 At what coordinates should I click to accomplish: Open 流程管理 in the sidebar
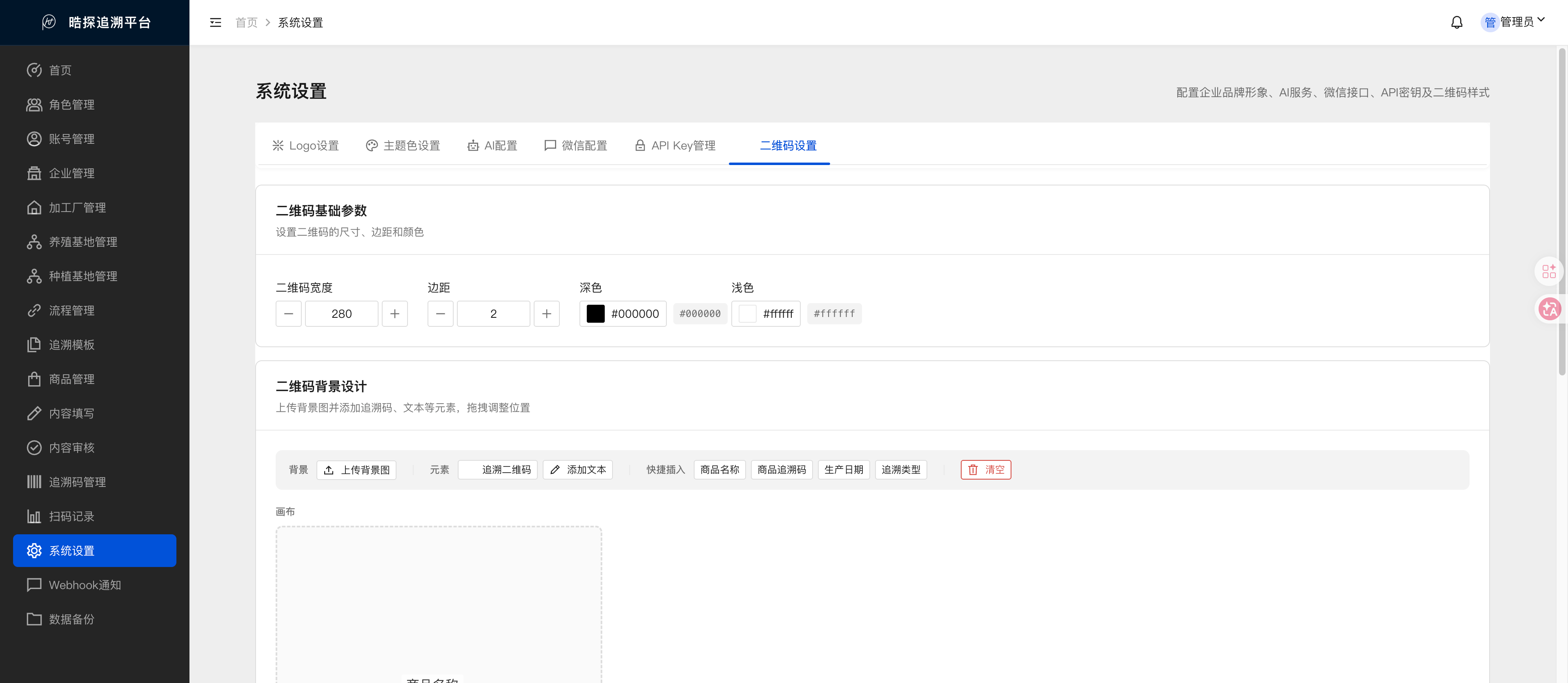pyautogui.click(x=94, y=310)
